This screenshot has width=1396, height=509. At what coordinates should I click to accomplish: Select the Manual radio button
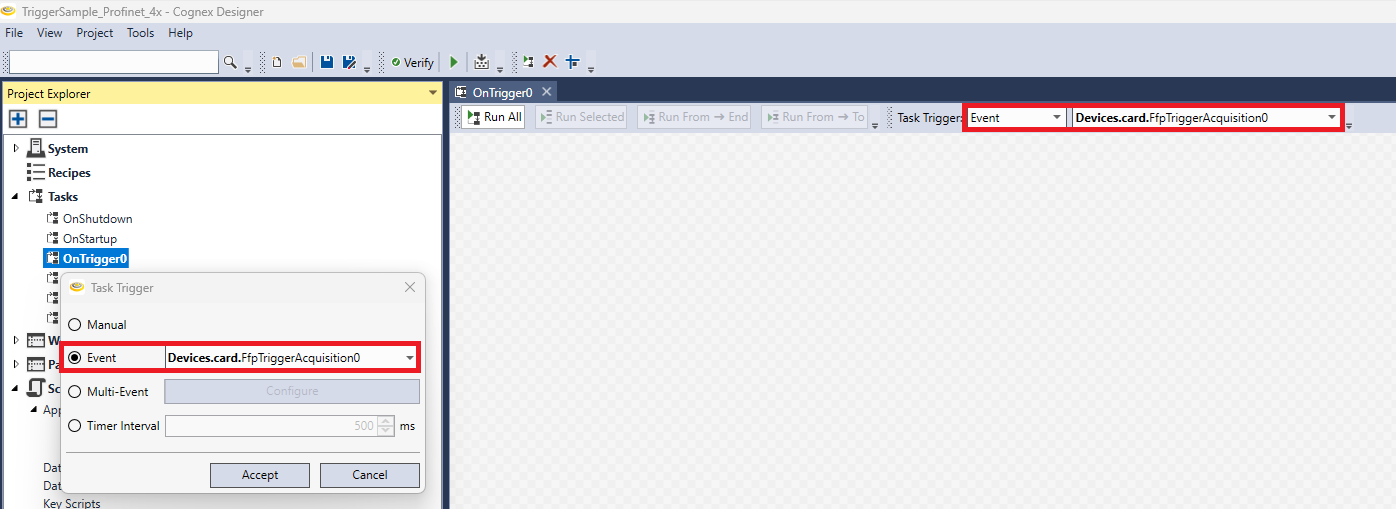pos(75,325)
